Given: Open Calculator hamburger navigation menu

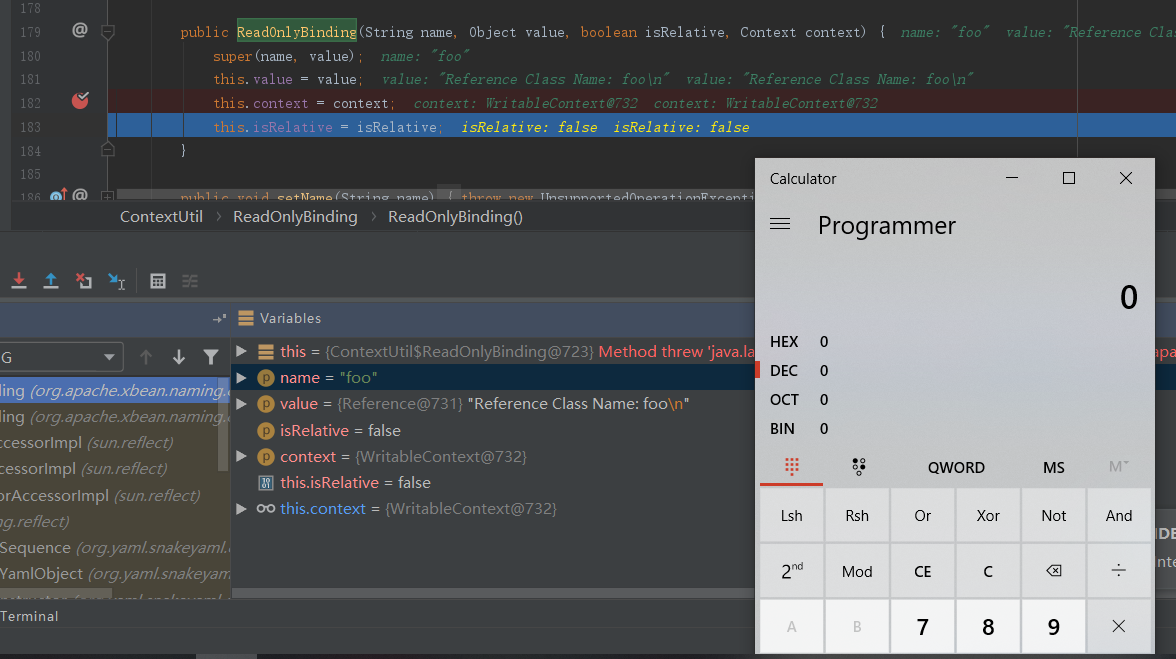Looking at the screenshot, I should tap(780, 225).
